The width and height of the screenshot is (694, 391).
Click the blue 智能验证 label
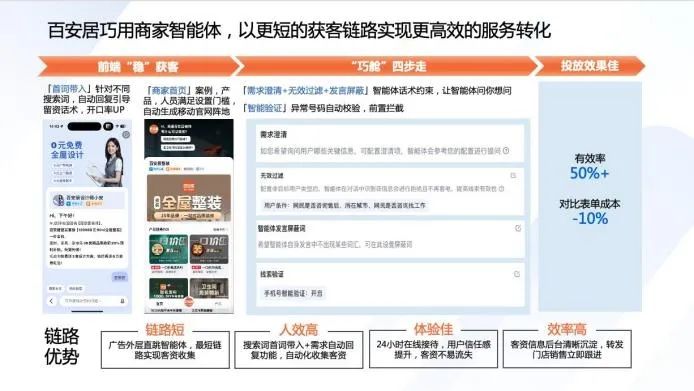point(265,108)
